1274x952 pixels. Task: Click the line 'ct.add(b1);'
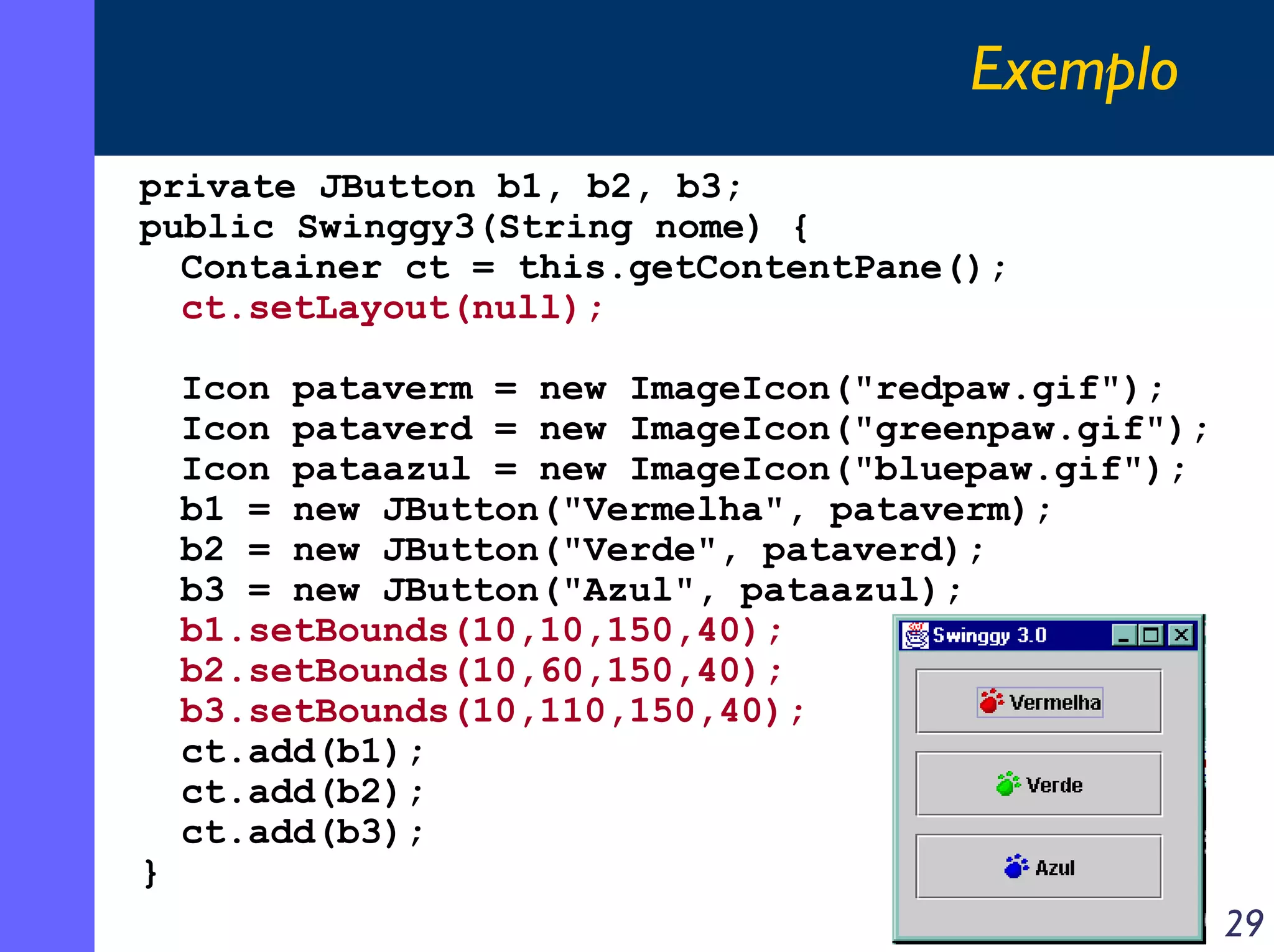[x=302, y=752]
